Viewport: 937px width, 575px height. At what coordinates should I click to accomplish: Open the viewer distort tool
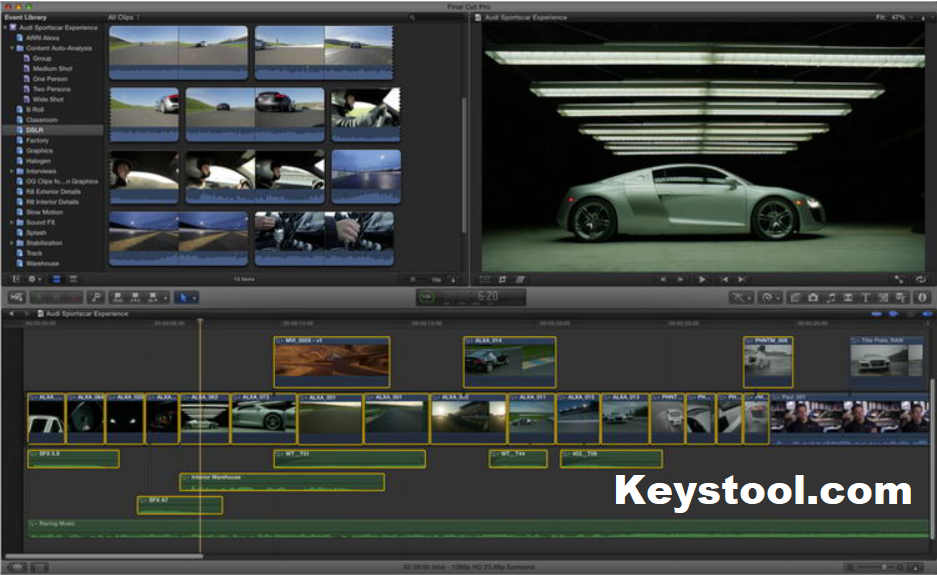coord(520,279)
